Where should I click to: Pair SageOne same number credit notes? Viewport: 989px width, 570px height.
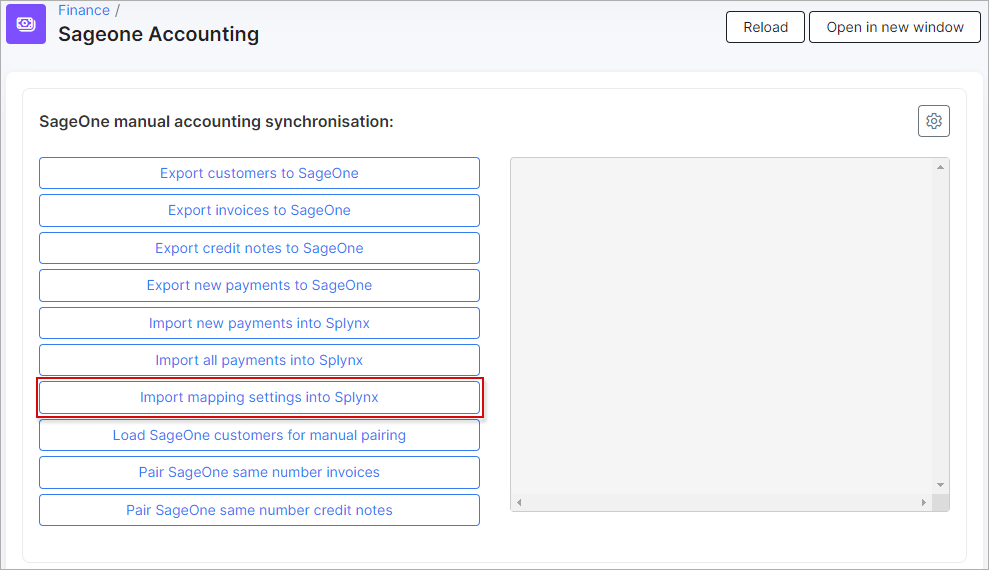tap(259, 510)
